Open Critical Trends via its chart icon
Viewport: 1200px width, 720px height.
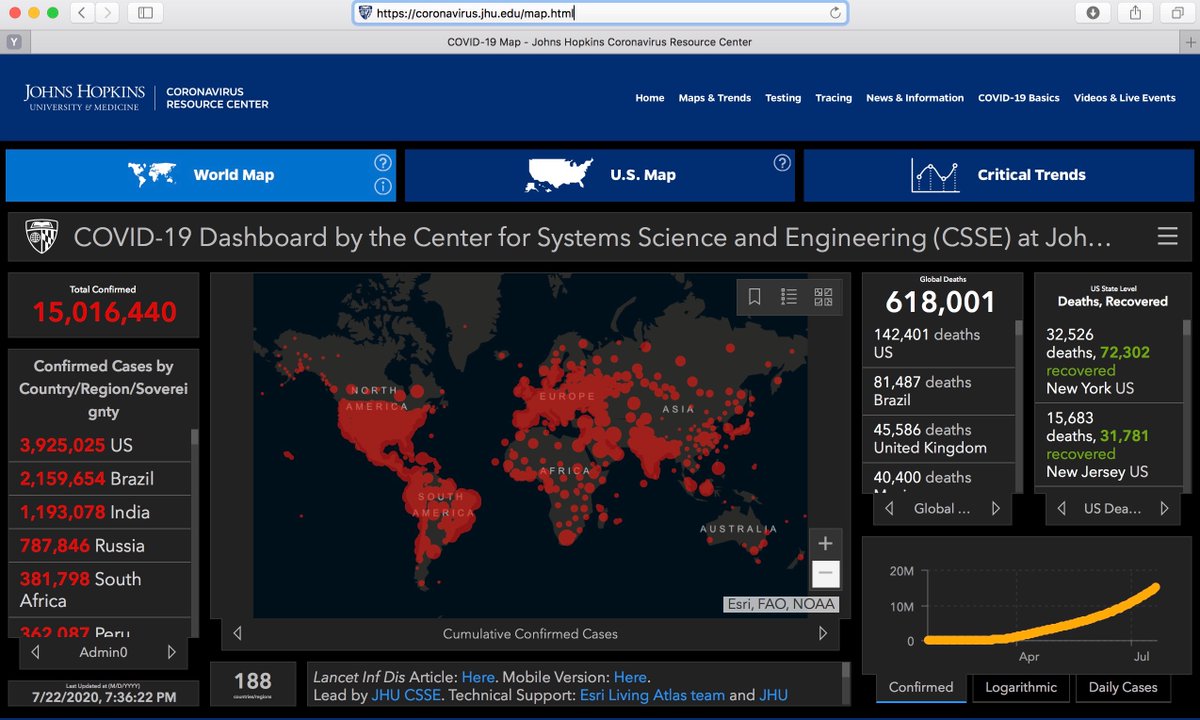tap(936, 173)
